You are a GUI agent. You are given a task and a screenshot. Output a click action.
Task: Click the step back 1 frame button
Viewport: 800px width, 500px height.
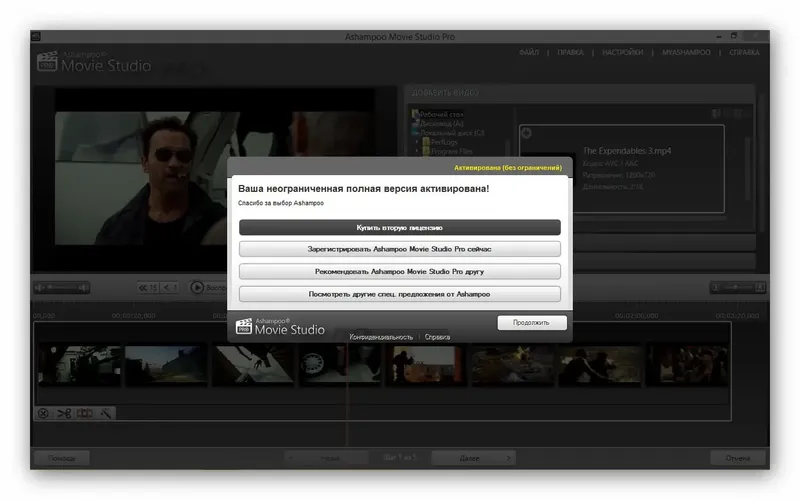pos(170,288)
